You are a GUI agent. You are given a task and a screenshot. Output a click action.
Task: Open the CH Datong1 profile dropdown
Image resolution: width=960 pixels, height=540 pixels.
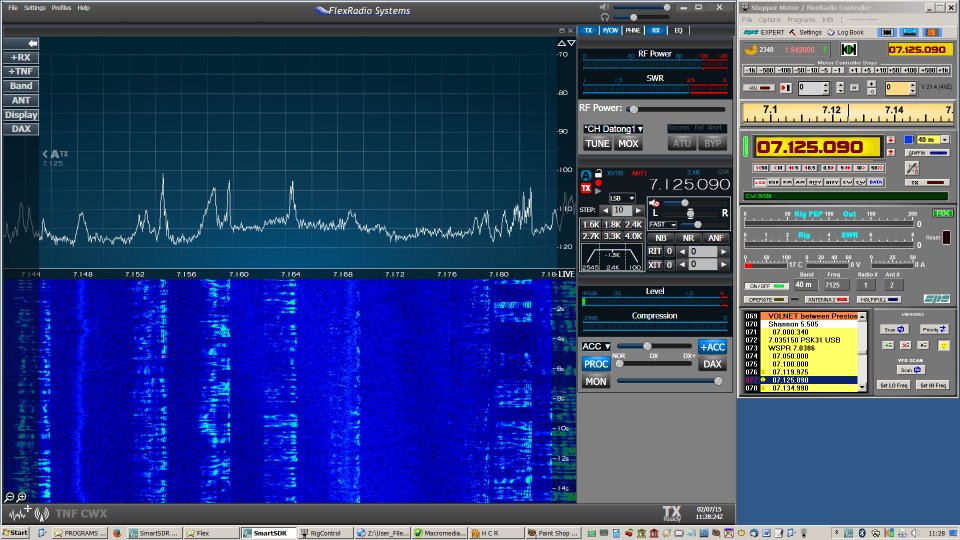(612, 129)
